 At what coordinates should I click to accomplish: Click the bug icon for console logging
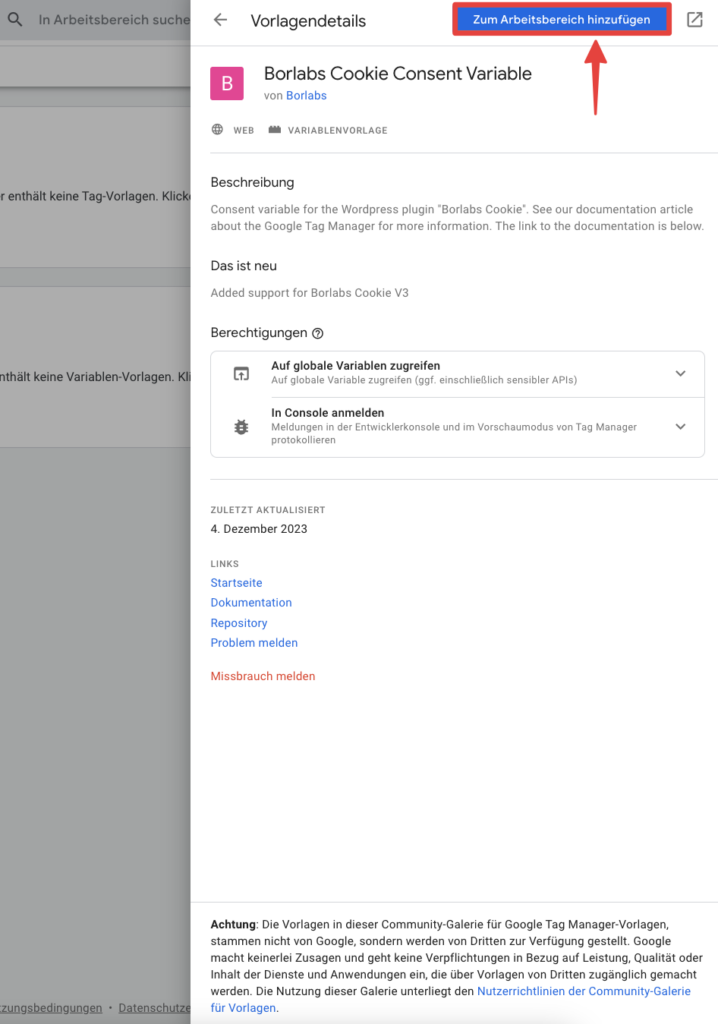241,426
